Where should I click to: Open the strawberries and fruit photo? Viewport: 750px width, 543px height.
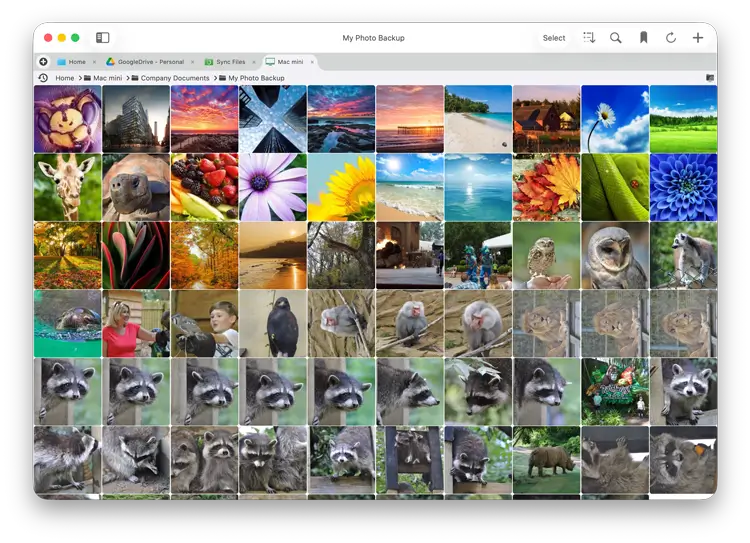(204, 187)
